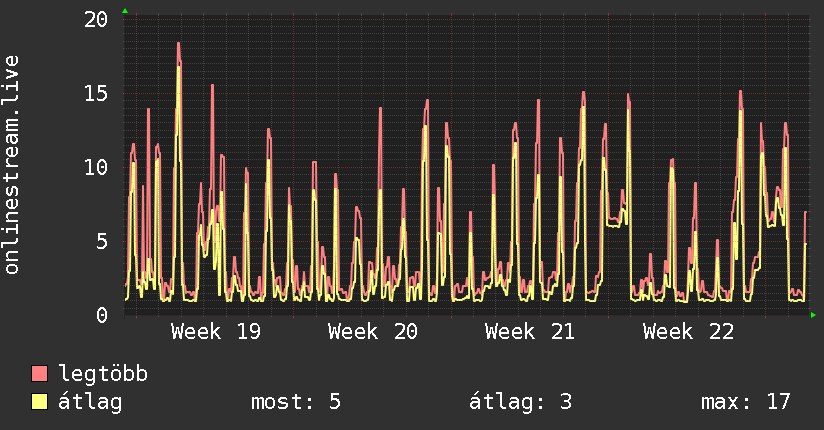Click the green arrow ending the x-axis

click(813, 315)
